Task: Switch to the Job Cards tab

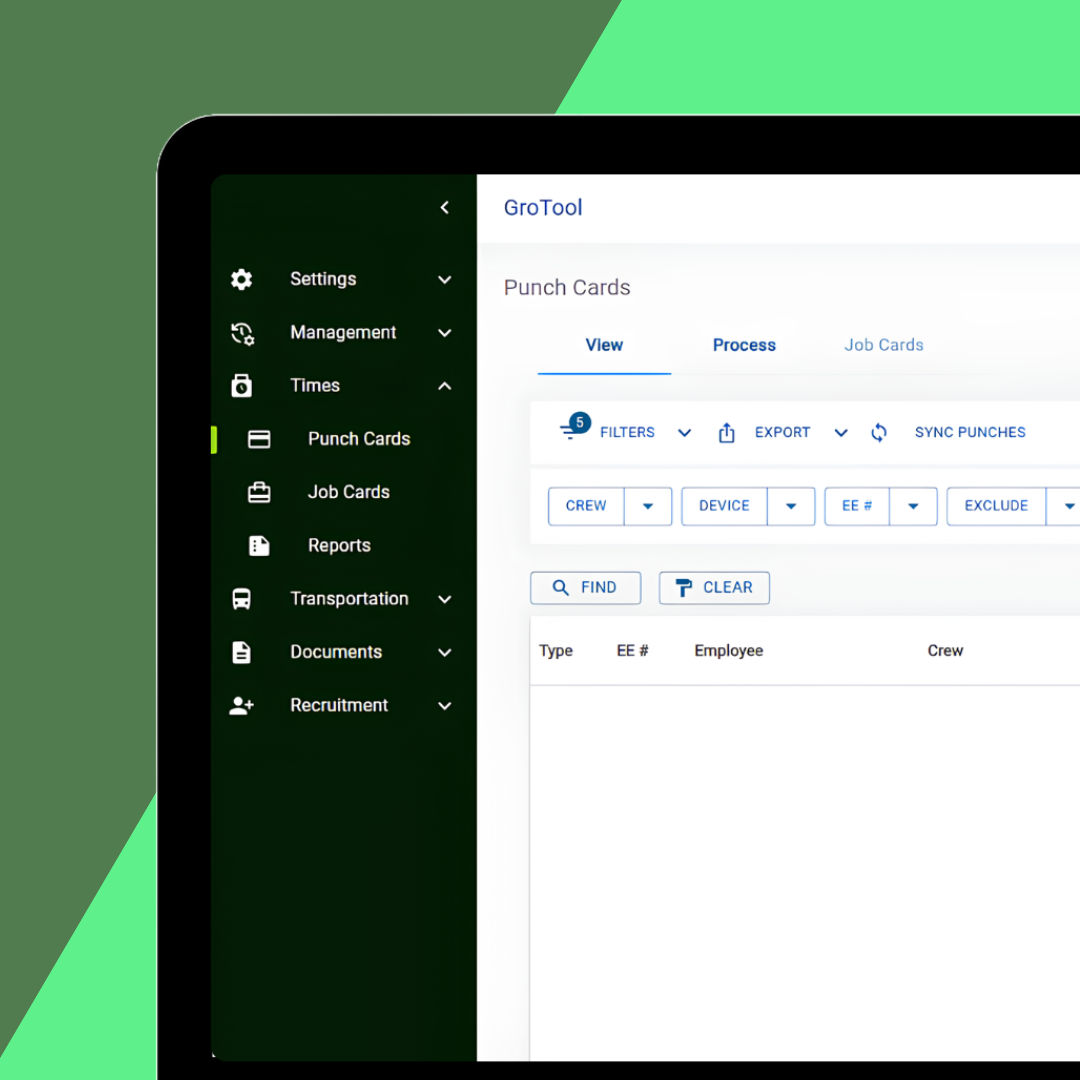Action: click(884, 345)
